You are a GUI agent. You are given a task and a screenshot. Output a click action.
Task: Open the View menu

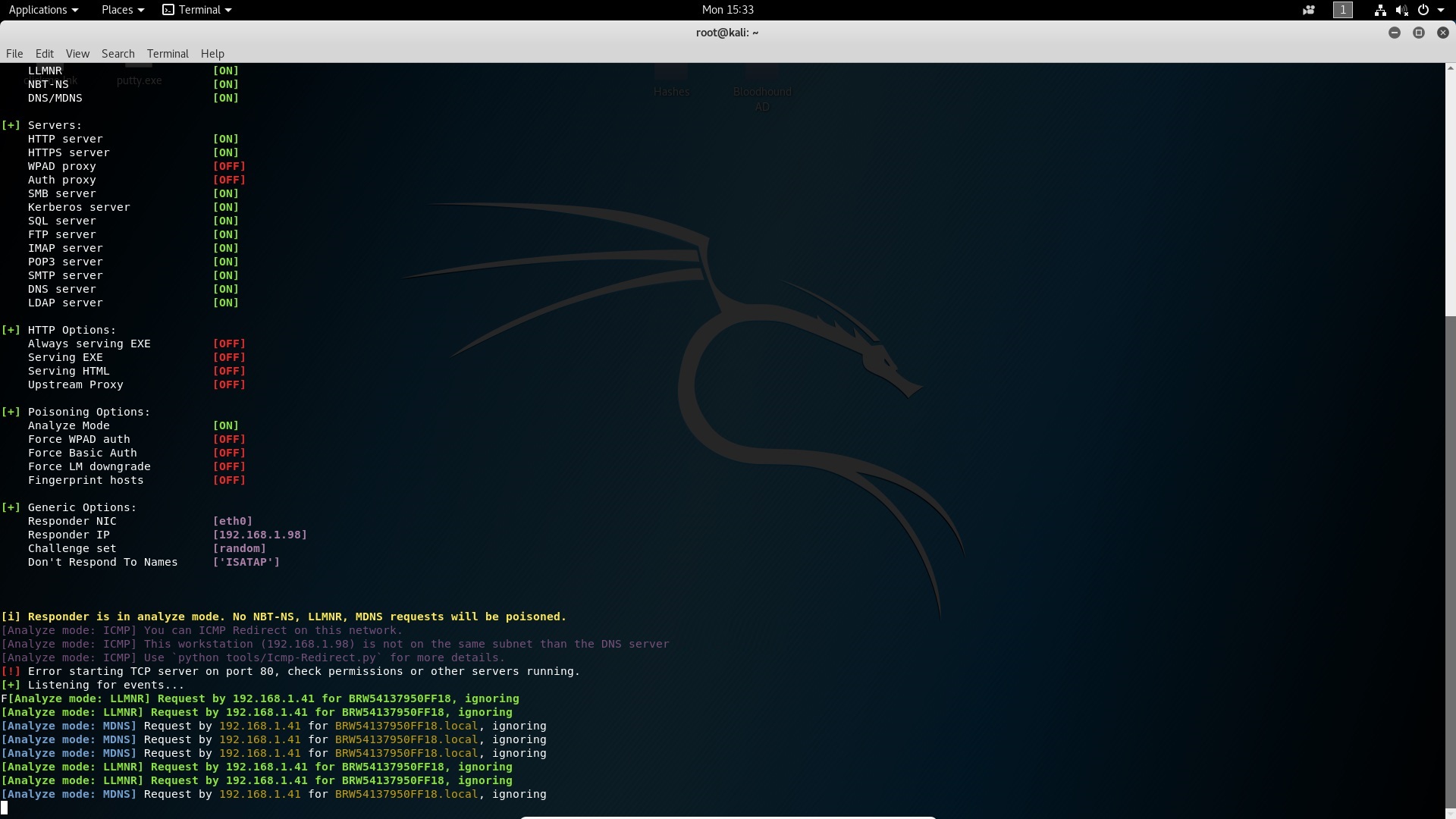point(77,54)
